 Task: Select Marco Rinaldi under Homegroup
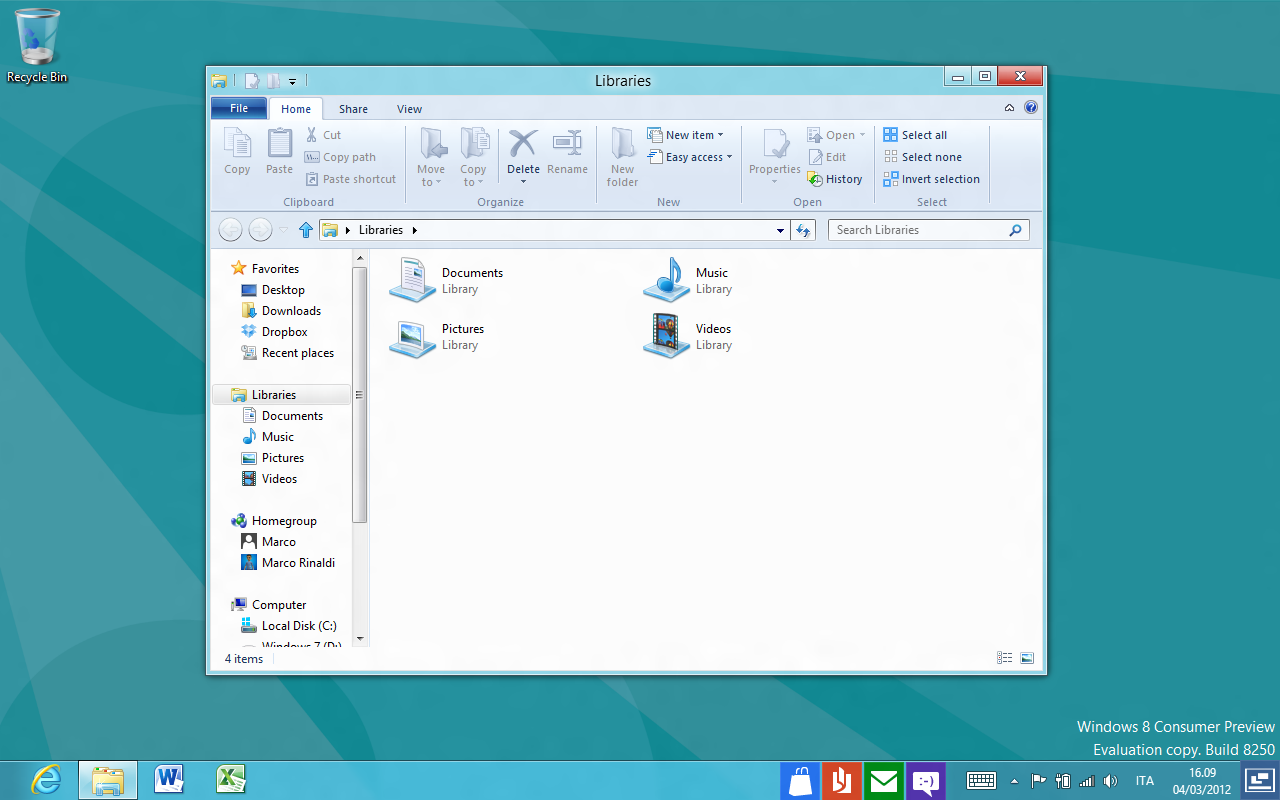[288, 563]
